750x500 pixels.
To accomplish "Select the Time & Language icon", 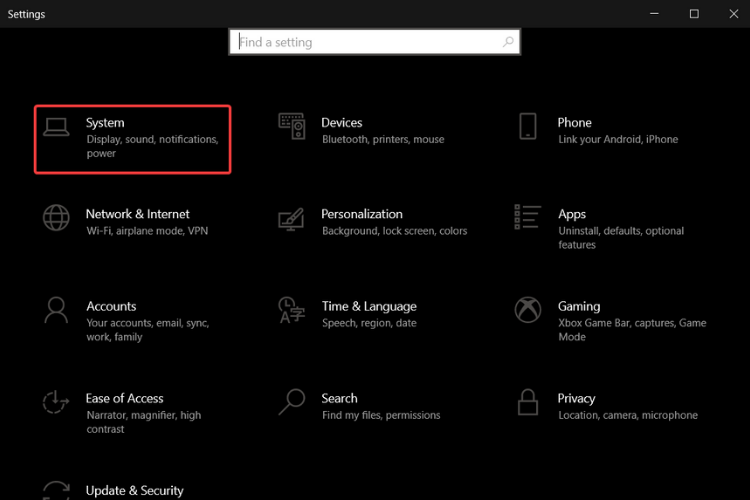I will click(292, 310).
